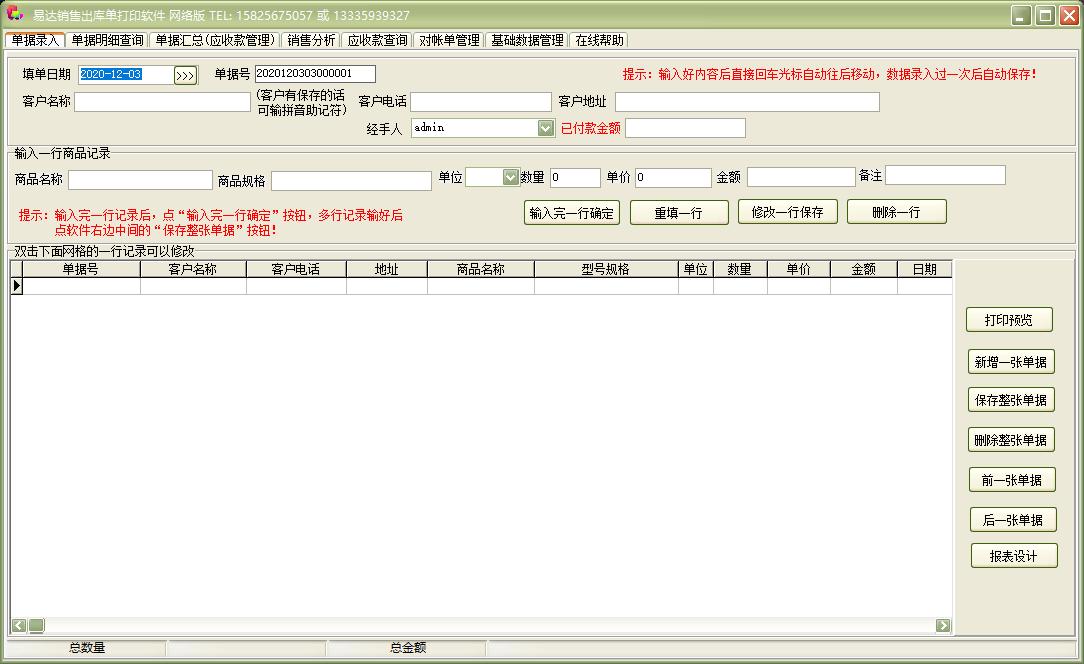Screen dimensions: 1084x664
Task: Click the horizontal scrollbar left arrow
Action: 19,625
